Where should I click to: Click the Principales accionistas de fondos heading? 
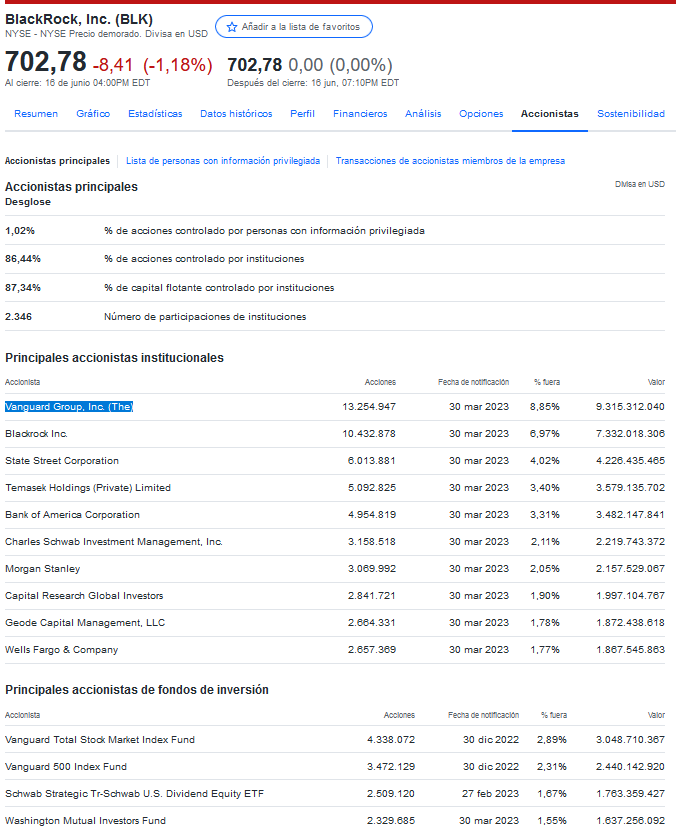coord(137,690)
